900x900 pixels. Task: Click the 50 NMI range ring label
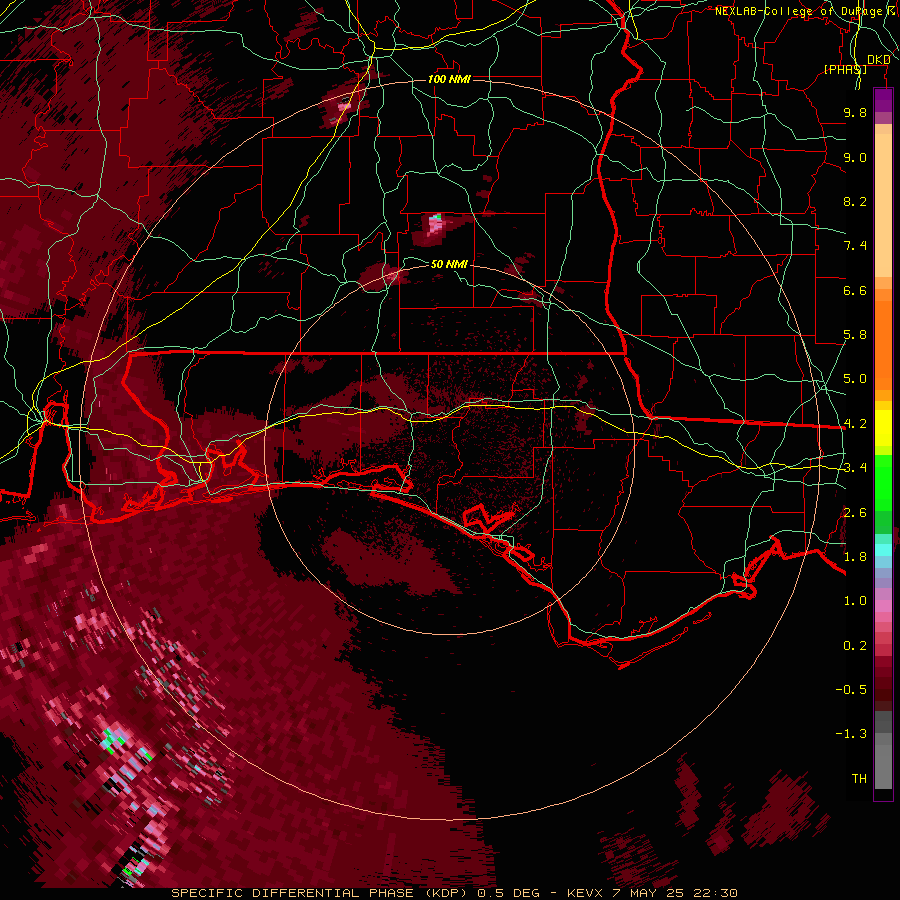[449, 264]
